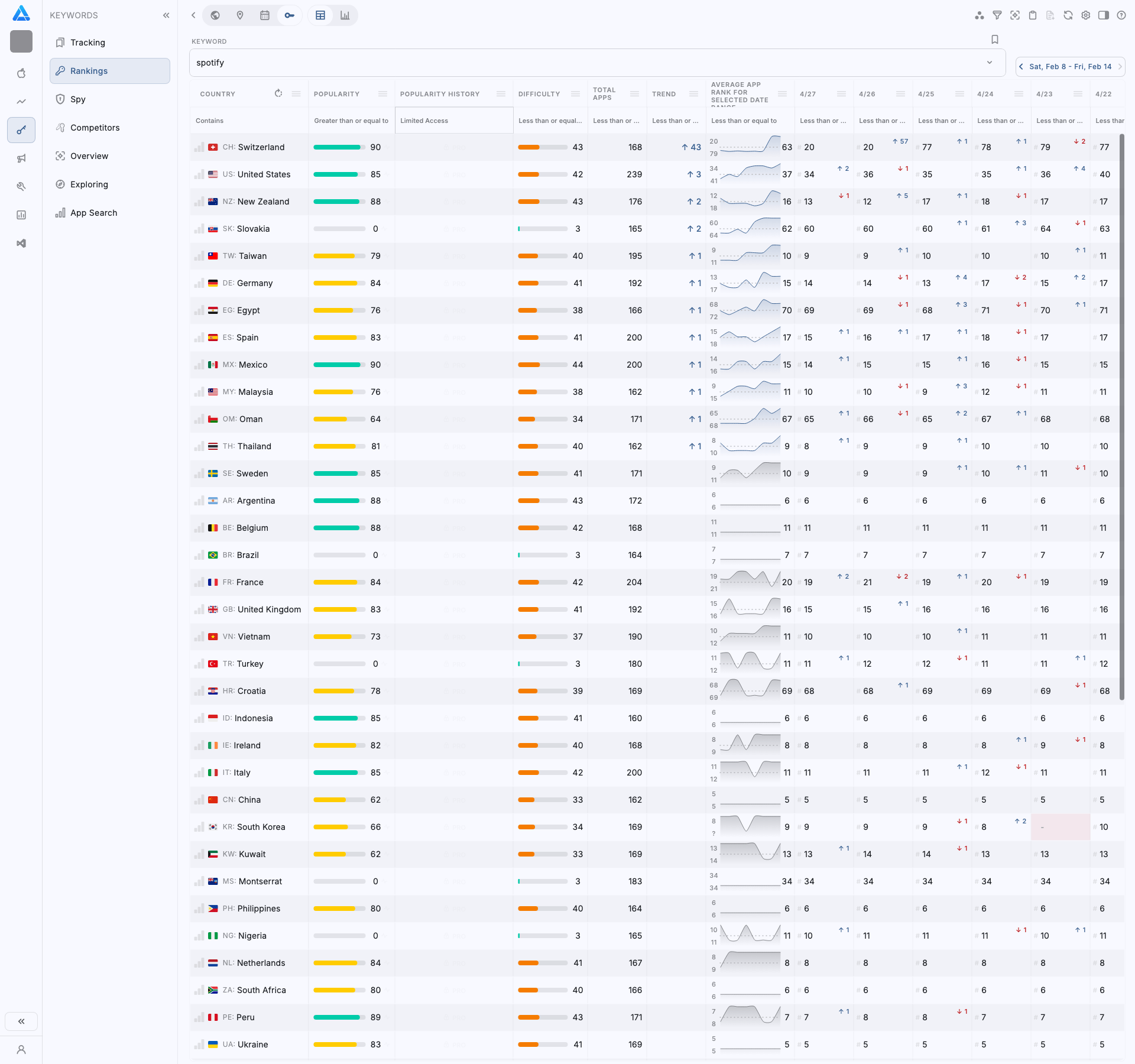This screenshot has width=1135, height=1064.
Task: Open the settings gear icon
Action: pos(1086,15)
